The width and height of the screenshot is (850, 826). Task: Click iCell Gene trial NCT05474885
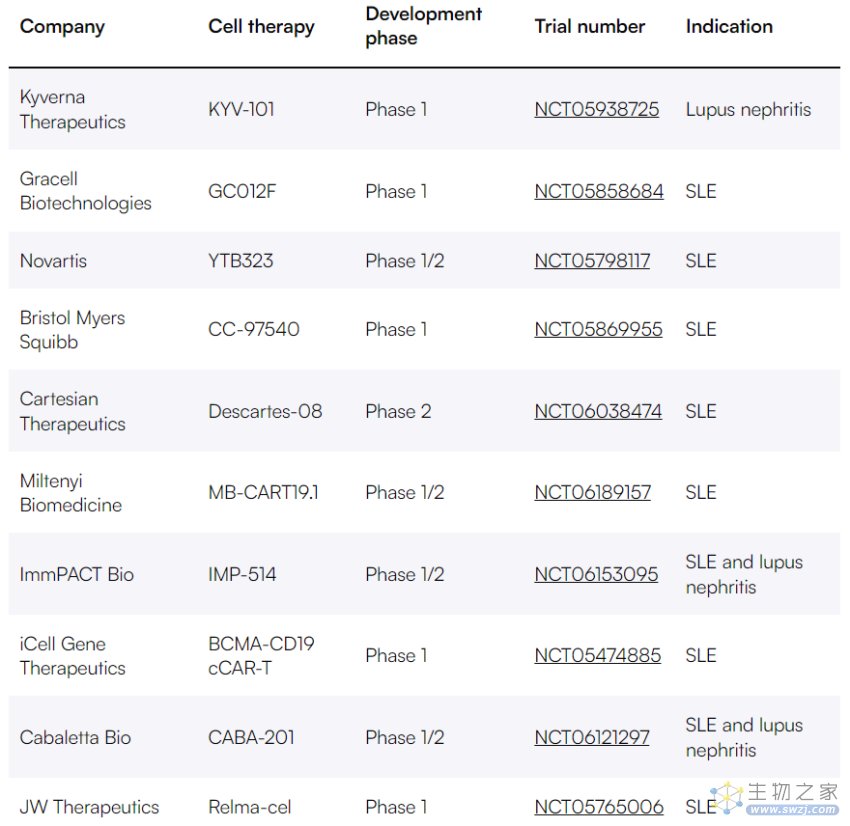tap(597, 655)
